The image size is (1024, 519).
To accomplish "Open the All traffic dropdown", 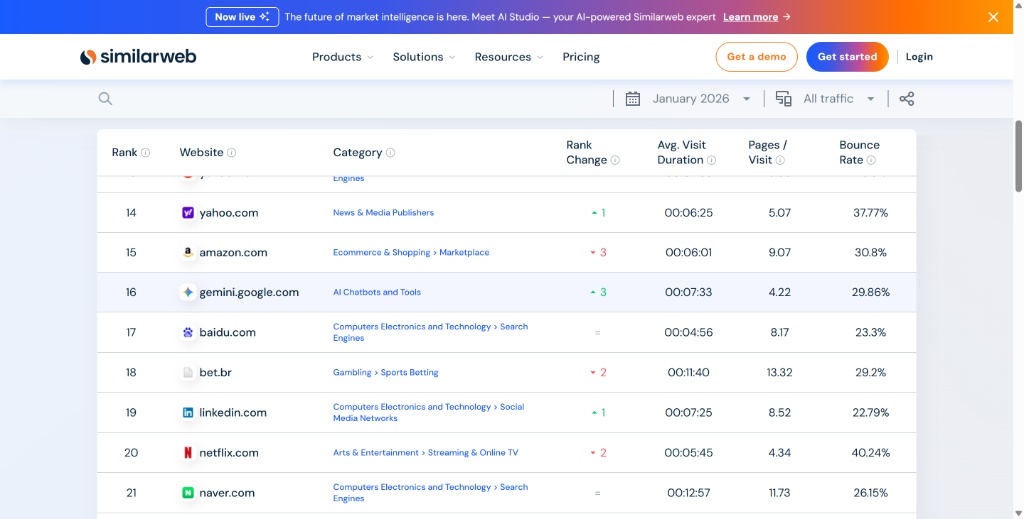I will pyautogui.click(x=839, y=99).
